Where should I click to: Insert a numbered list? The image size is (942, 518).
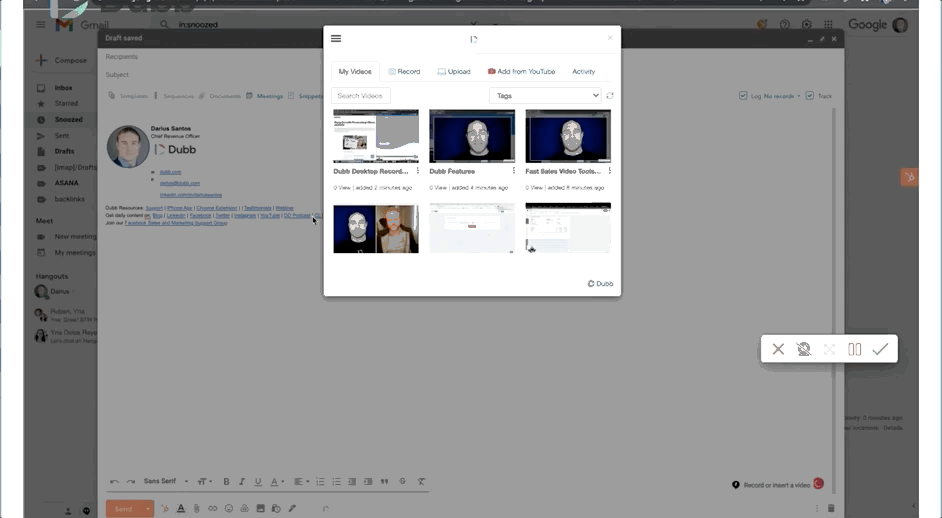pos(320,481)
